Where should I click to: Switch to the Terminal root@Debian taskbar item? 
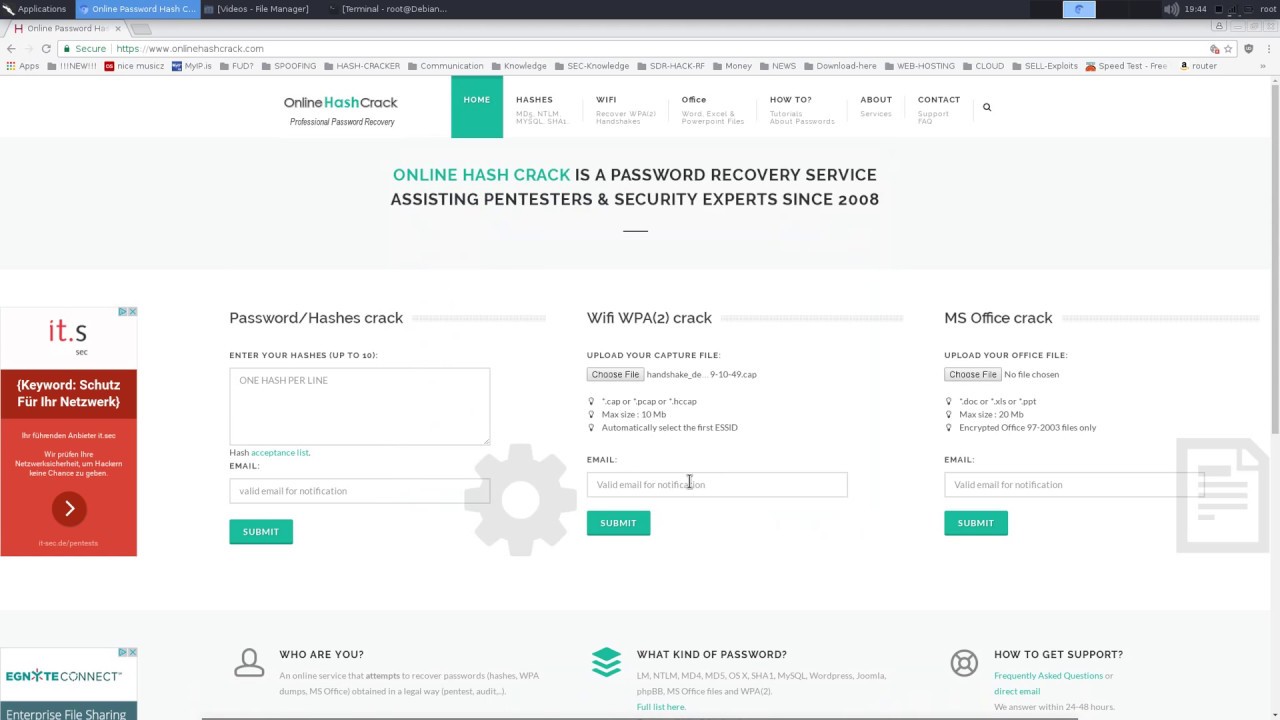coord(387,9)
